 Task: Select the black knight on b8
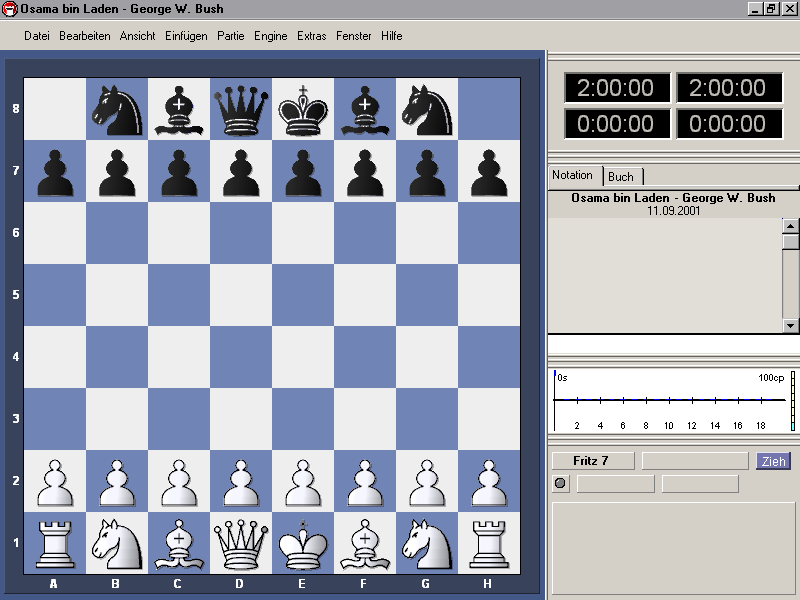pos(117,110)
